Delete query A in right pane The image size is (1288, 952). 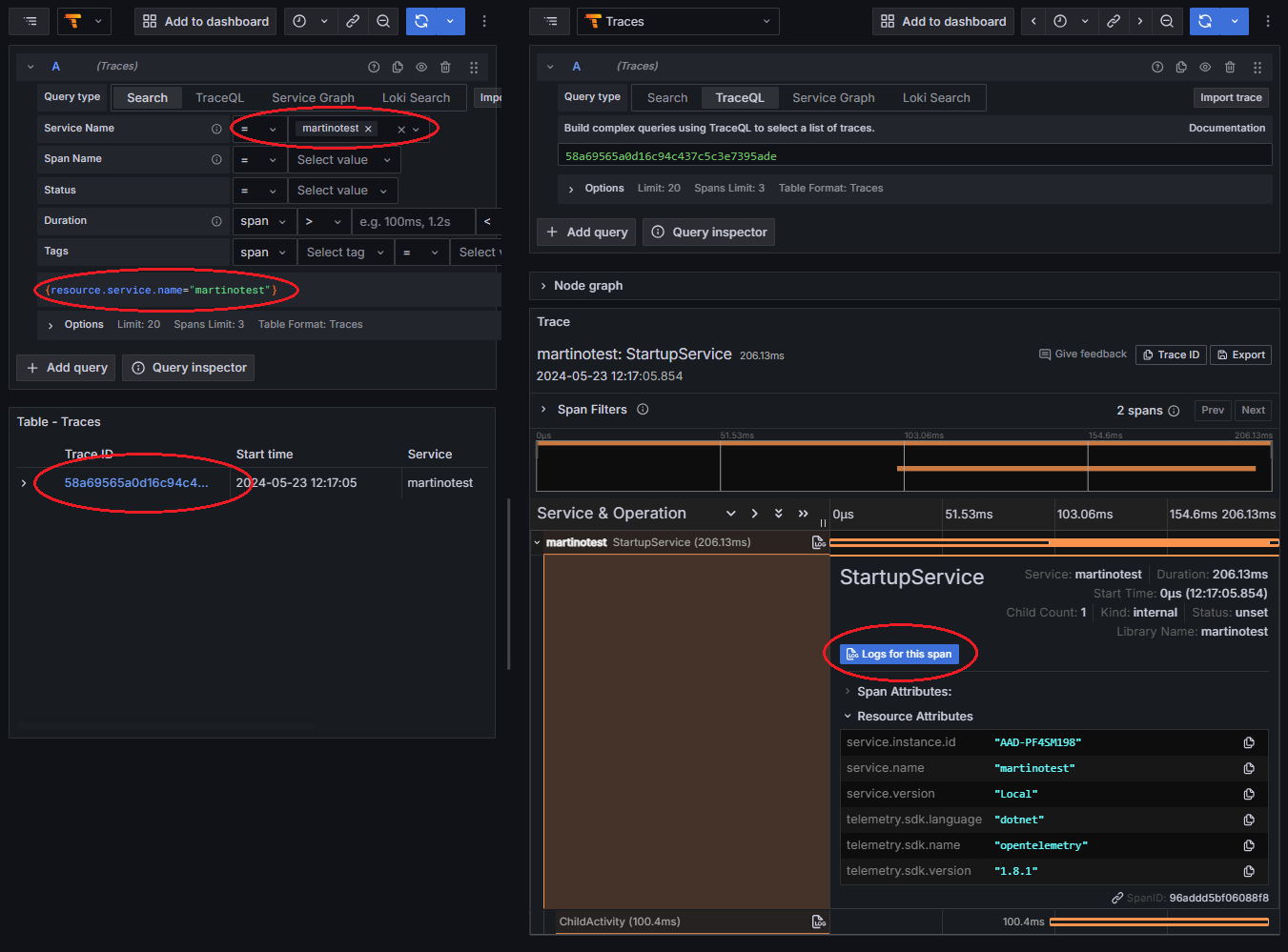click(x=1230, y=67)
